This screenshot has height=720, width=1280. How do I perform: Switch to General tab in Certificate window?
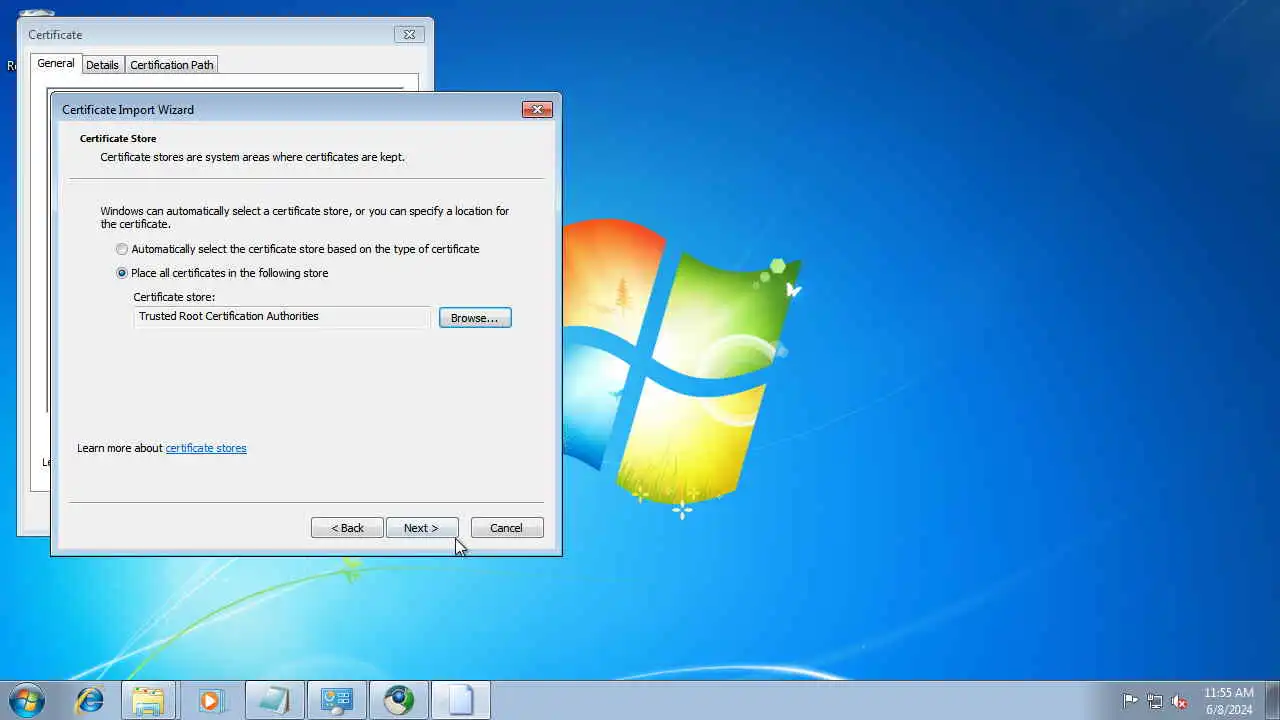tap(56, 63)
